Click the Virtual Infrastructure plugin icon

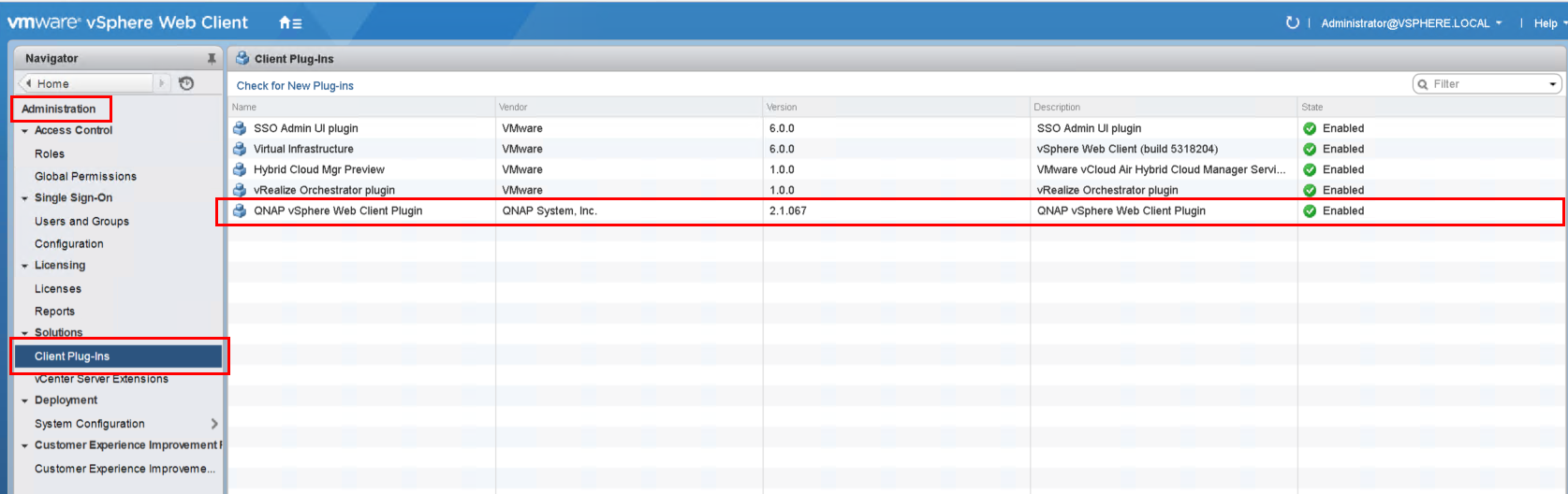[240, 149]
